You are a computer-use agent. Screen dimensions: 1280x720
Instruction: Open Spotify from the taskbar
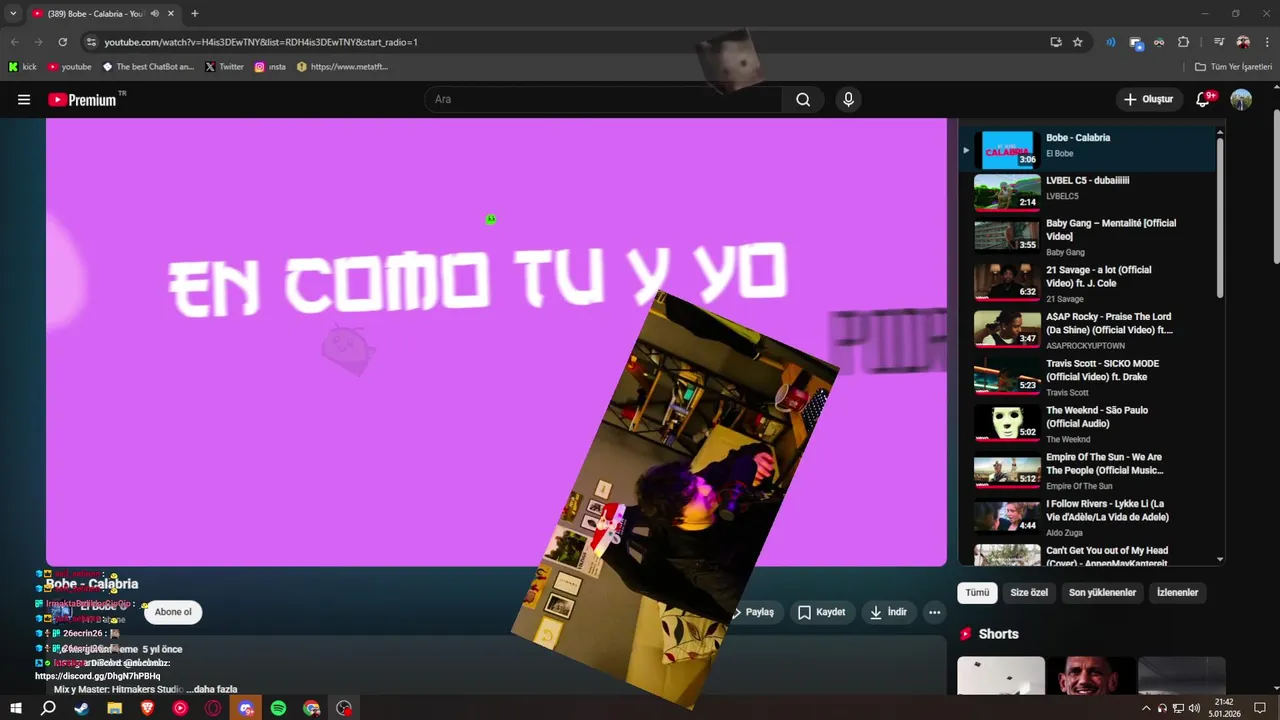click(x=278, y=708)
